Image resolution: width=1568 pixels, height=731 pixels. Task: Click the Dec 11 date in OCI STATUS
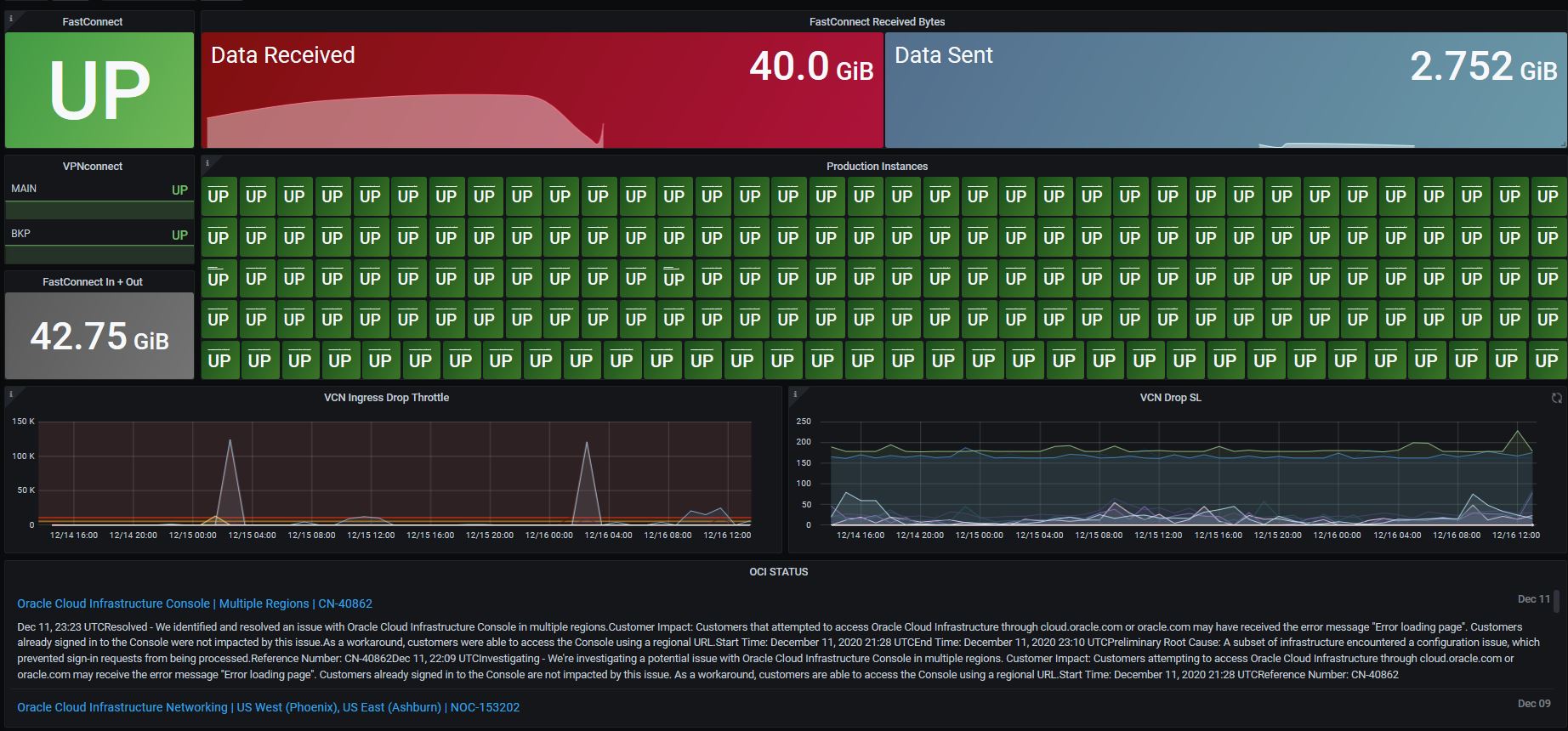pyautogui.click(x=1534, y=599)
